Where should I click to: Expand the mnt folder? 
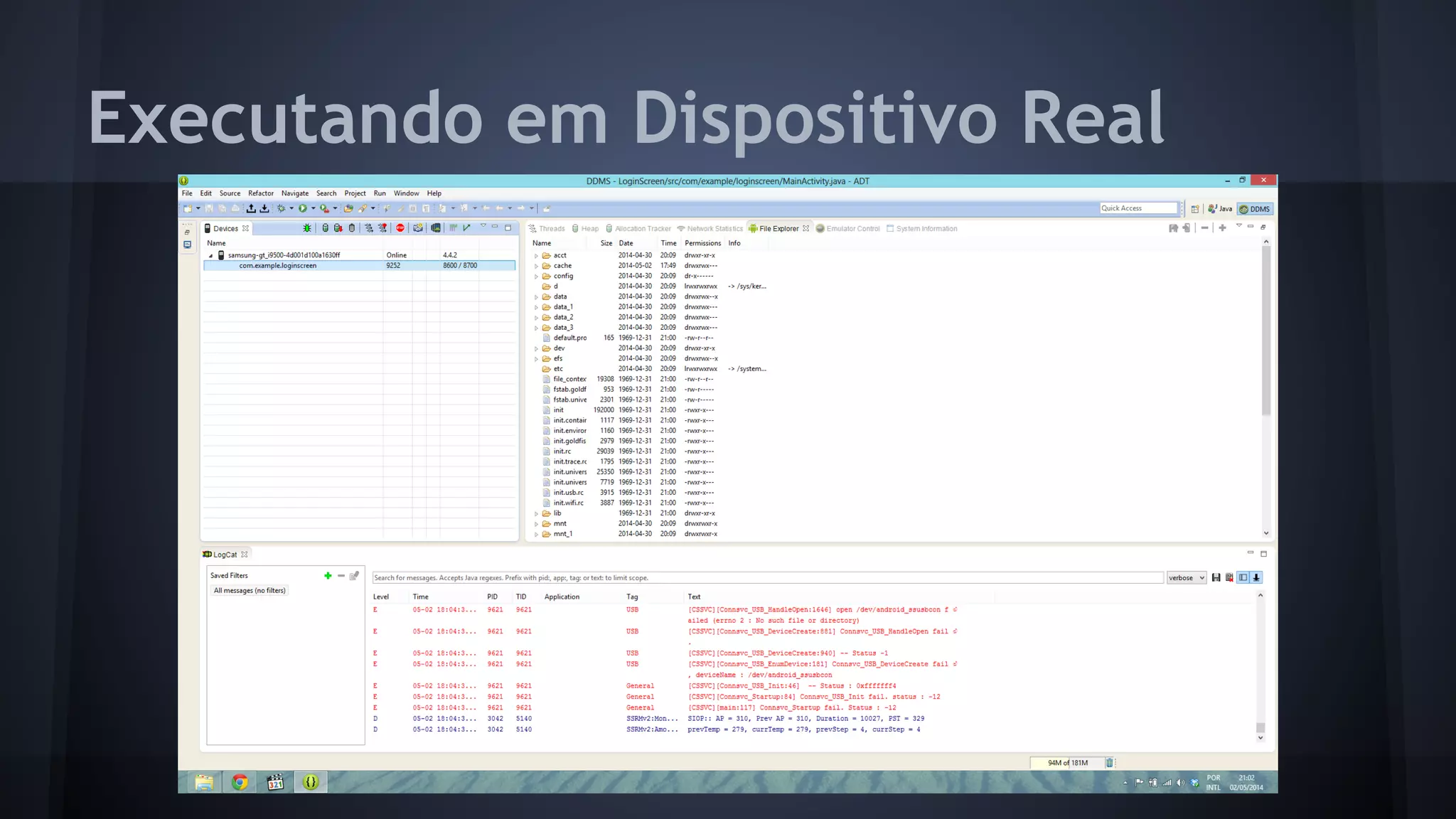[536, 524]
